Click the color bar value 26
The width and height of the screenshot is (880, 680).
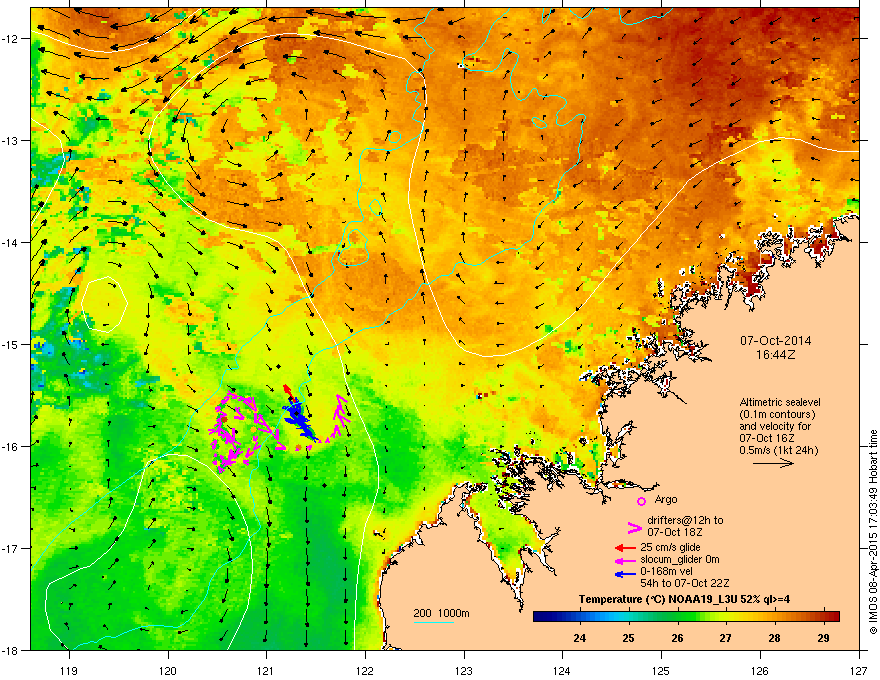[x=677, y=638]
